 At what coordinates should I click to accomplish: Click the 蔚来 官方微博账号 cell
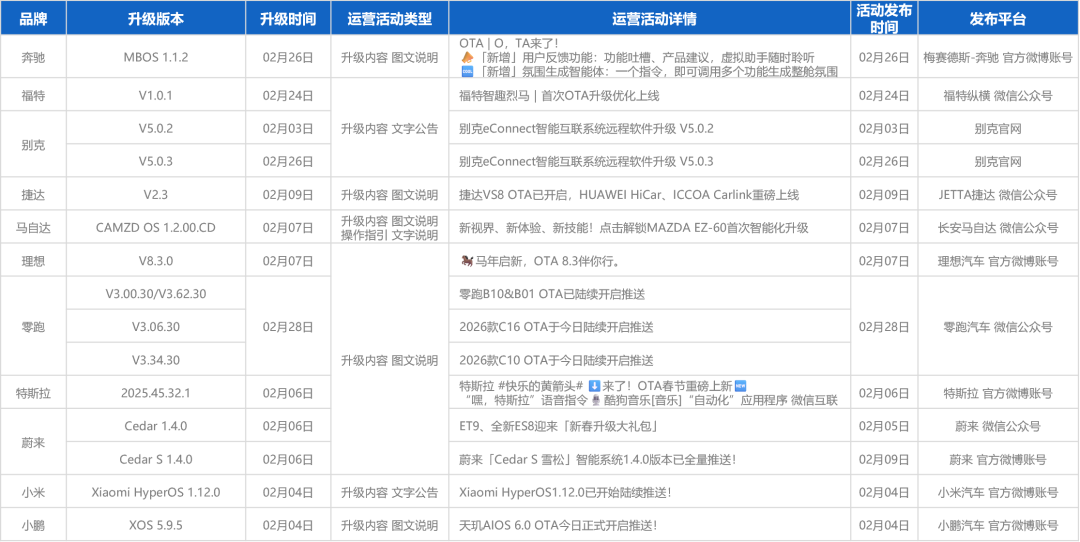tap(998, 459)
